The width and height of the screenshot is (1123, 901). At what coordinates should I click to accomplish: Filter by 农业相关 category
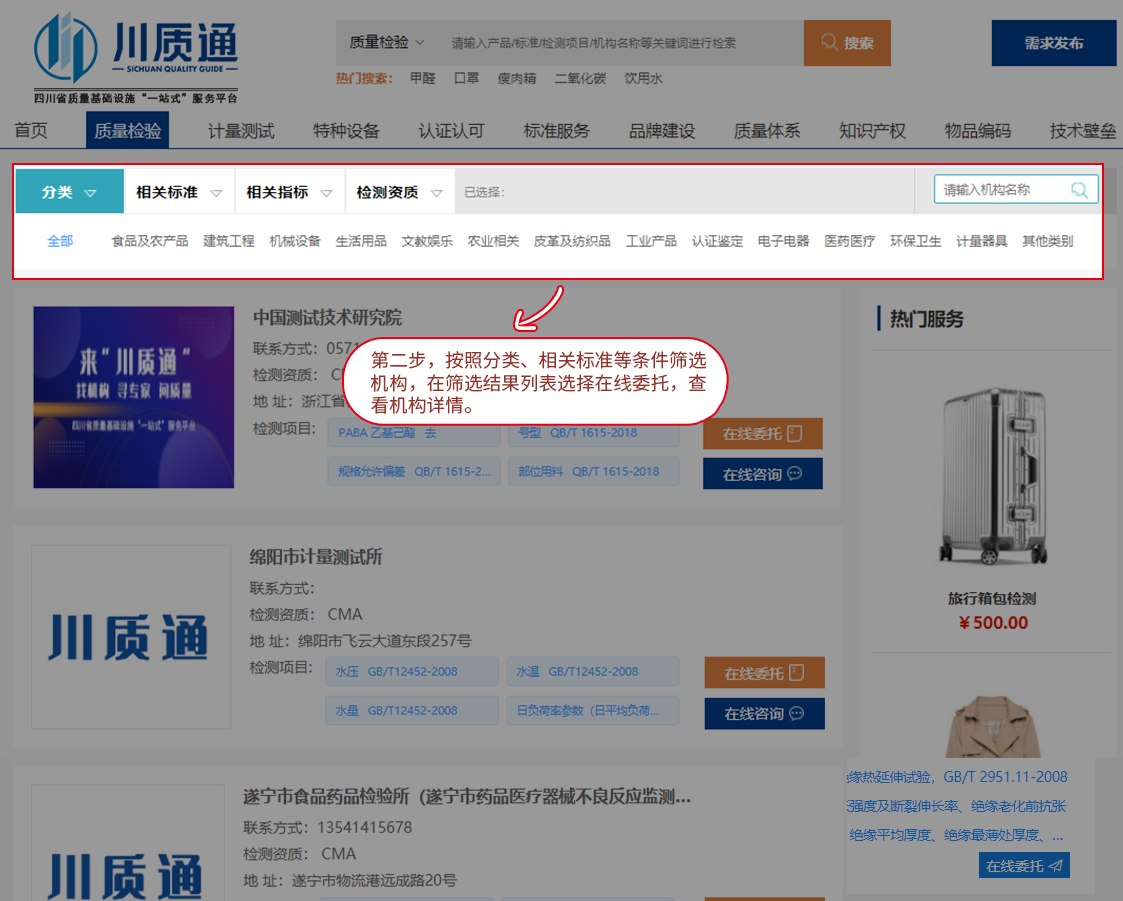pyautogui.click(x=493, y=241)
